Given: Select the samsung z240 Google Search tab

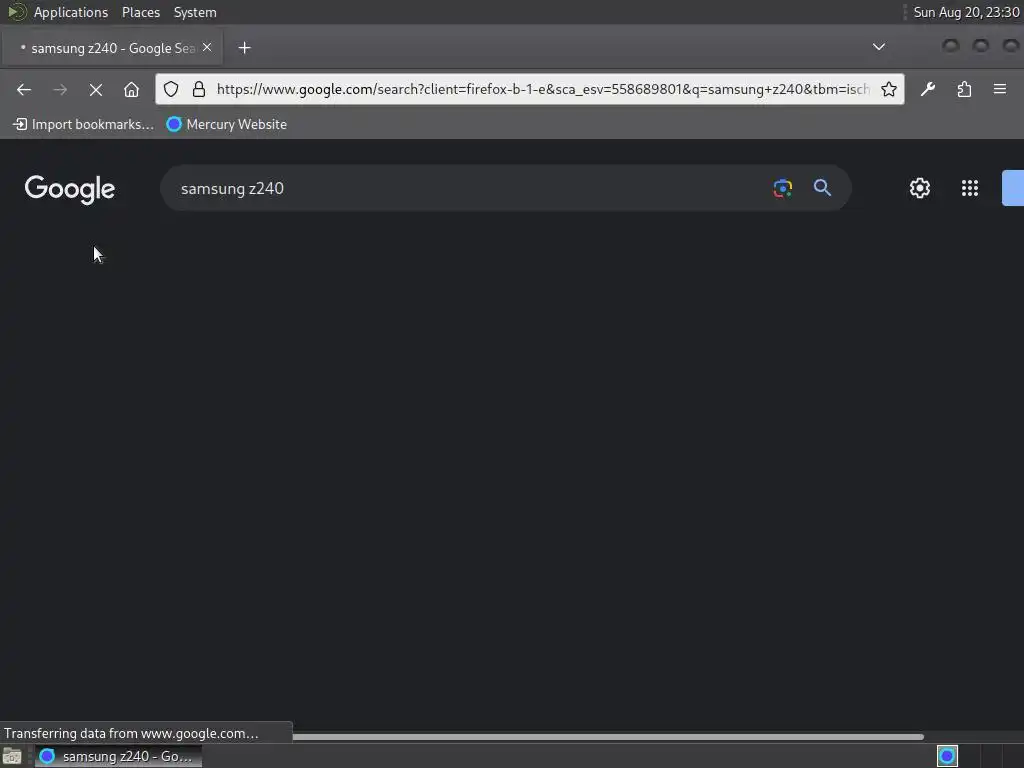Looking at the screenshot, I should [112, 48].
